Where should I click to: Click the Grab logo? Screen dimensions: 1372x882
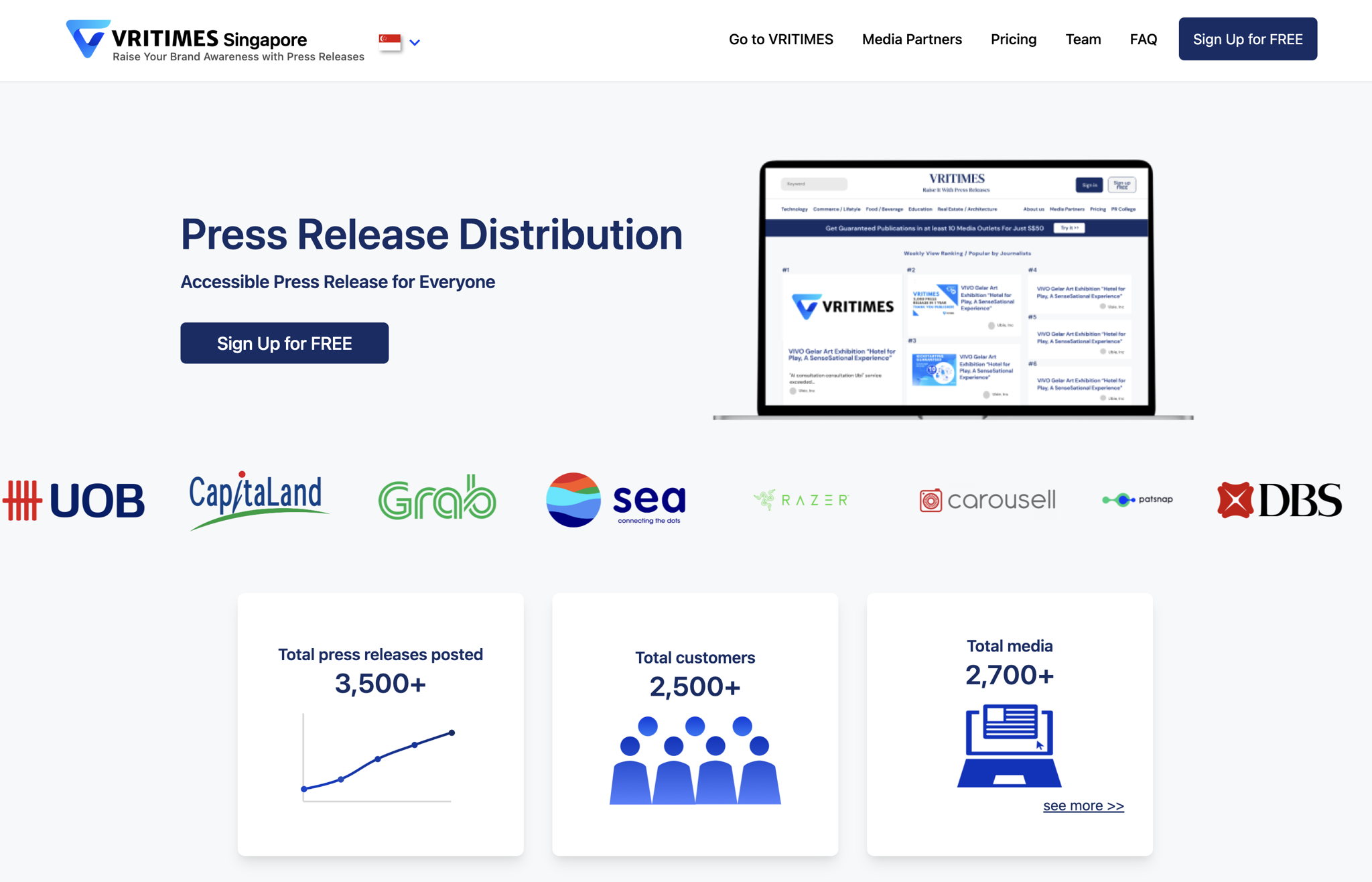[x=437, y=497]
